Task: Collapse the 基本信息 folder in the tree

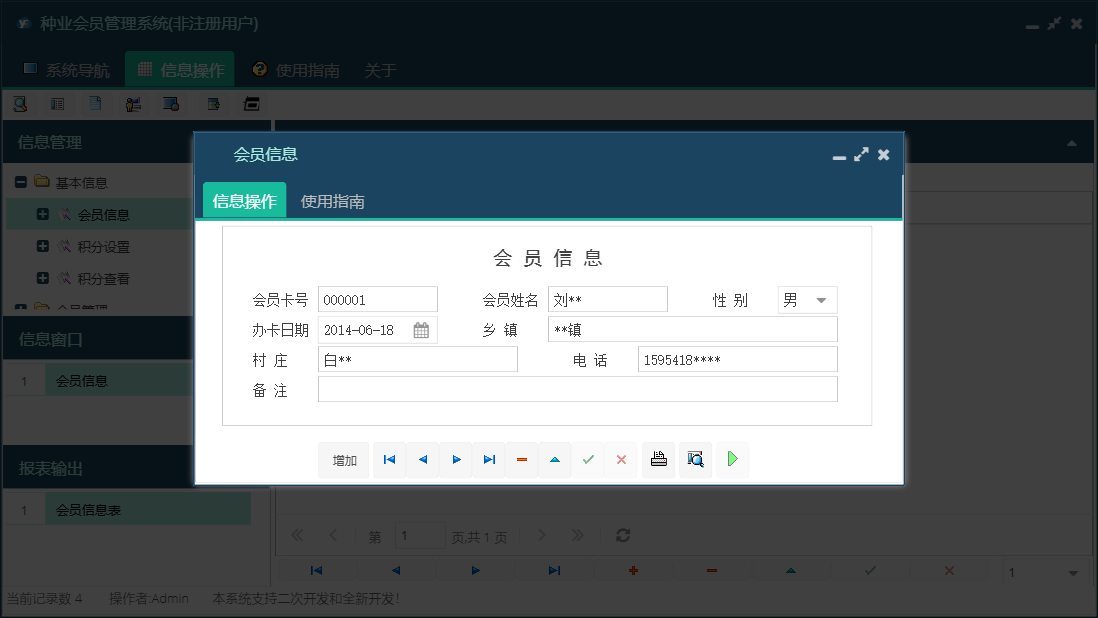Action: tap(20, 181)
